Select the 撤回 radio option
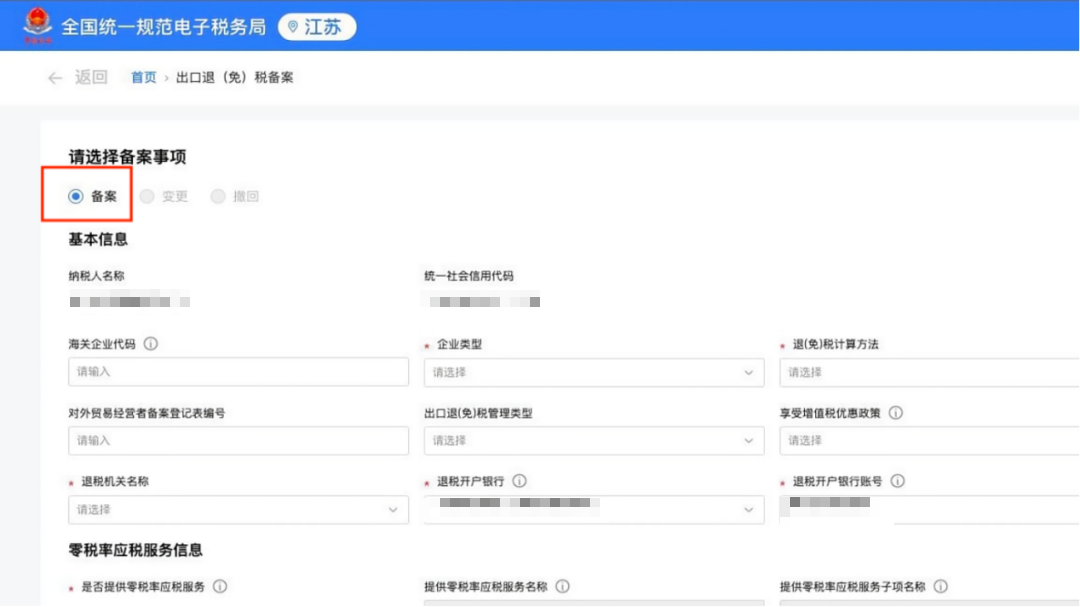 coord(218,197)
